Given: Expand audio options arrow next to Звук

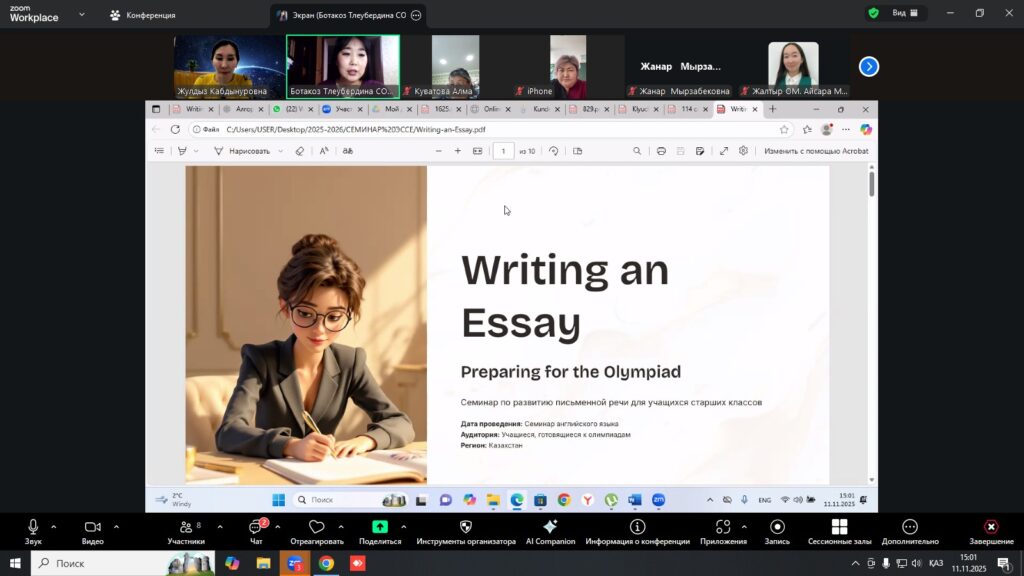Looking at the screenshot, I should (x=54, y=526).
